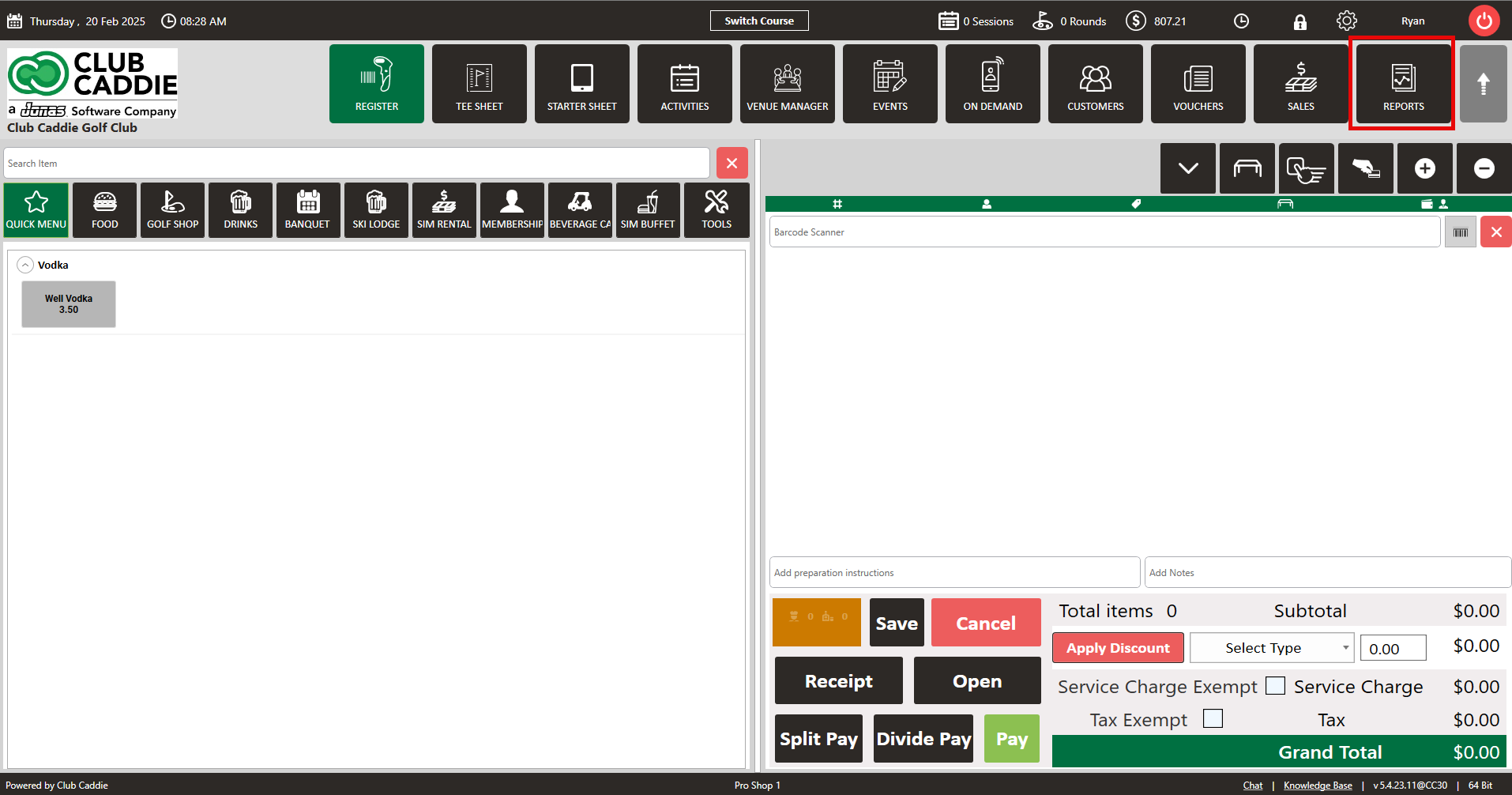Open the Customers module
The height and width of the screenshot is (795, 1512).
click(x=1096, y=84)
